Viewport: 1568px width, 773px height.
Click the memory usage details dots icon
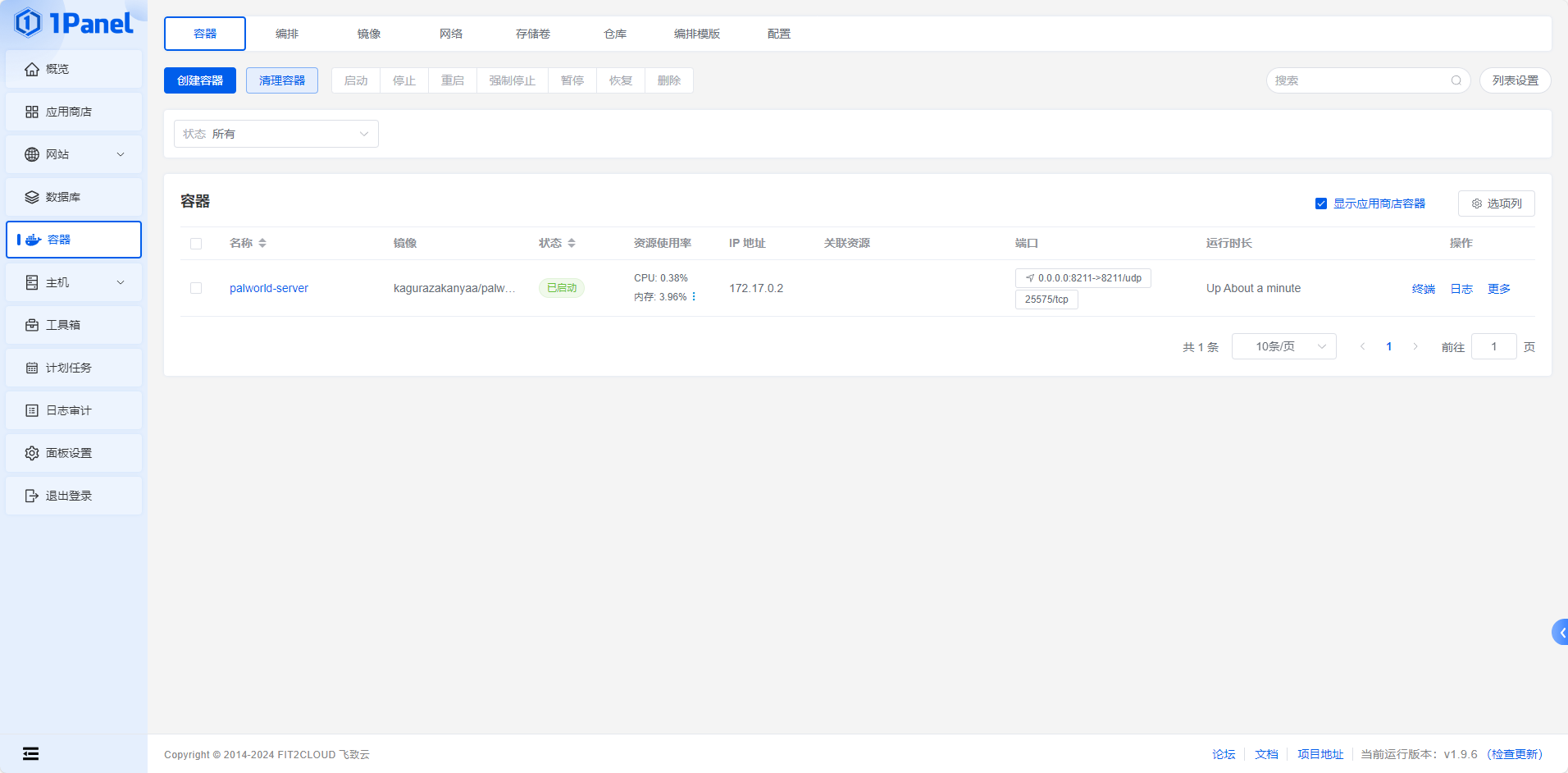pyautogui.click(x=694, y=297)
